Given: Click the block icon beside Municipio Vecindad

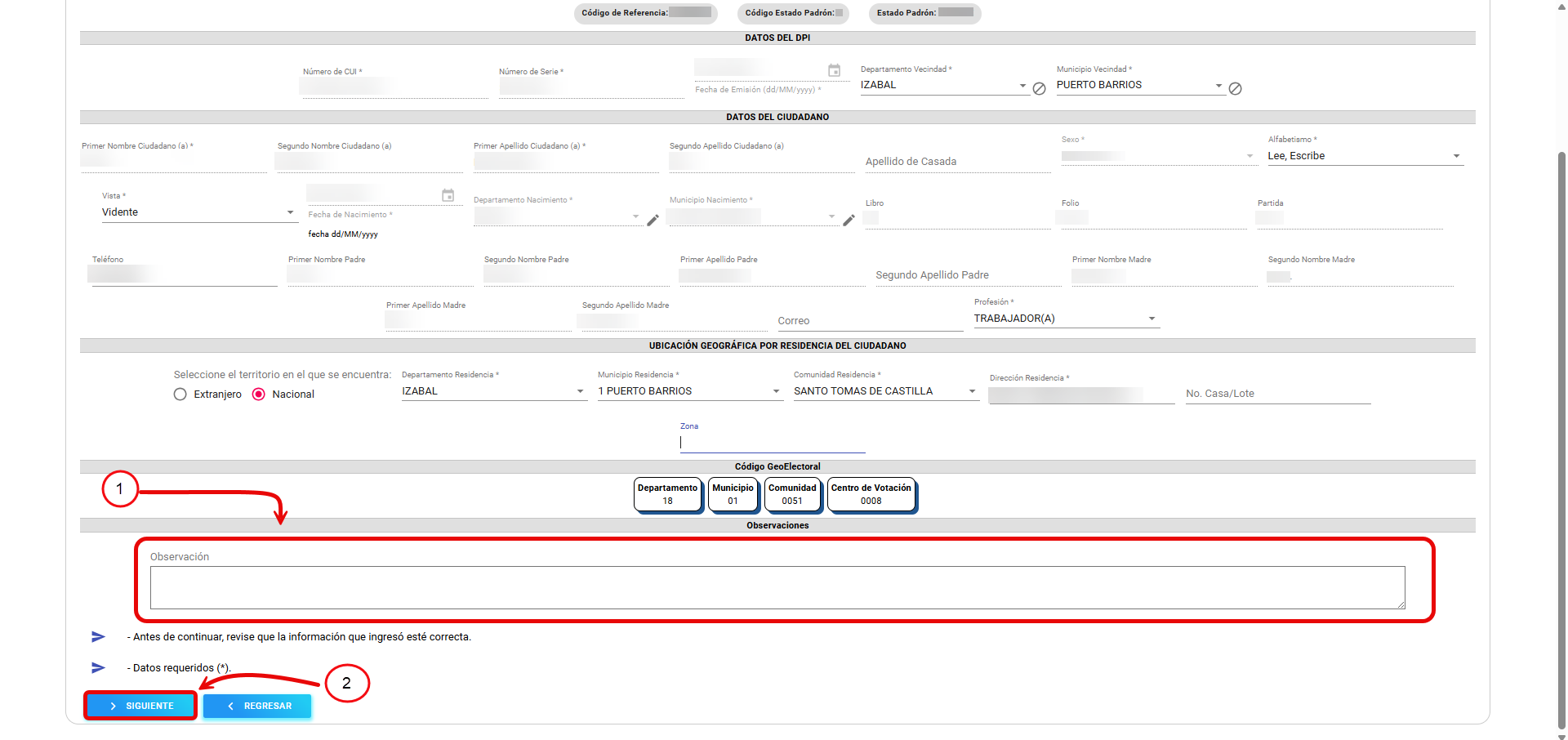Looking at the screenshot, I should (1235, 89).
